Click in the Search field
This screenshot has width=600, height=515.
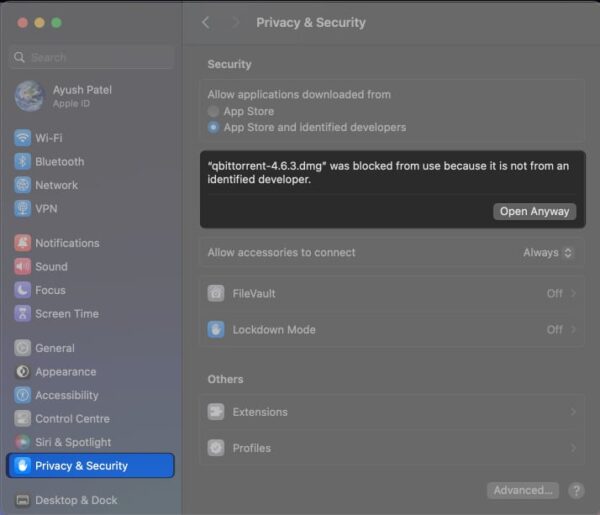(x=91, y=57)
